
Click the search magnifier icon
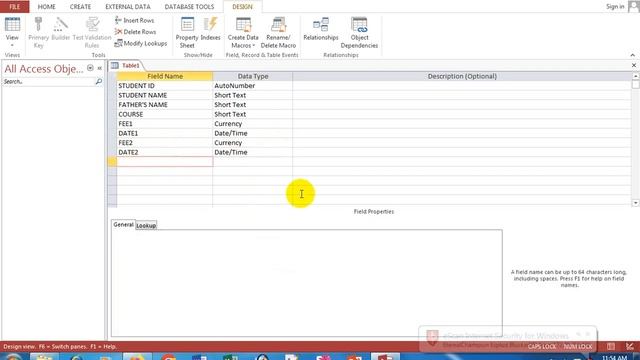[99, 82]
